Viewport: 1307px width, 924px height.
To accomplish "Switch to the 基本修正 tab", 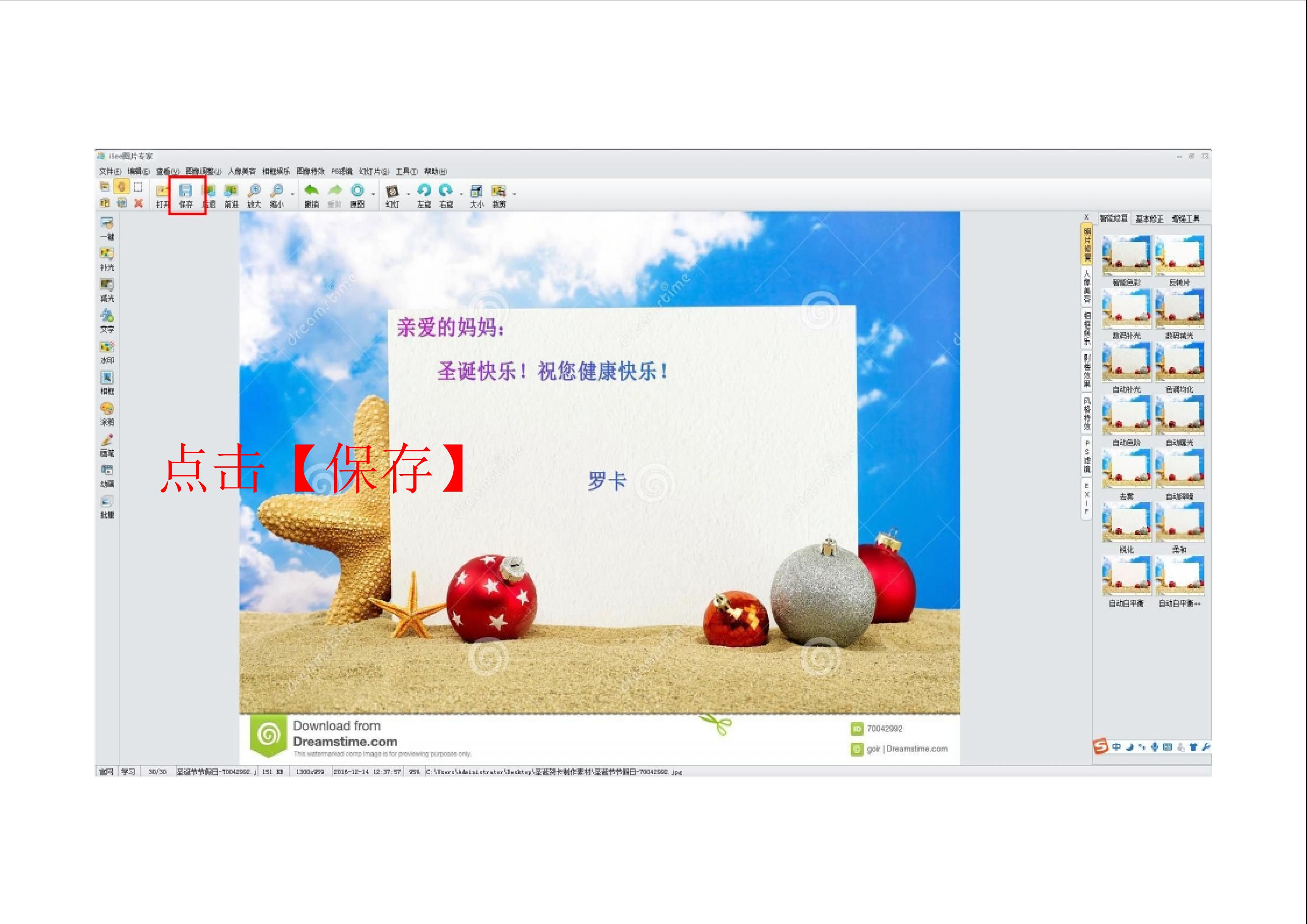I will coord(1149,219).
